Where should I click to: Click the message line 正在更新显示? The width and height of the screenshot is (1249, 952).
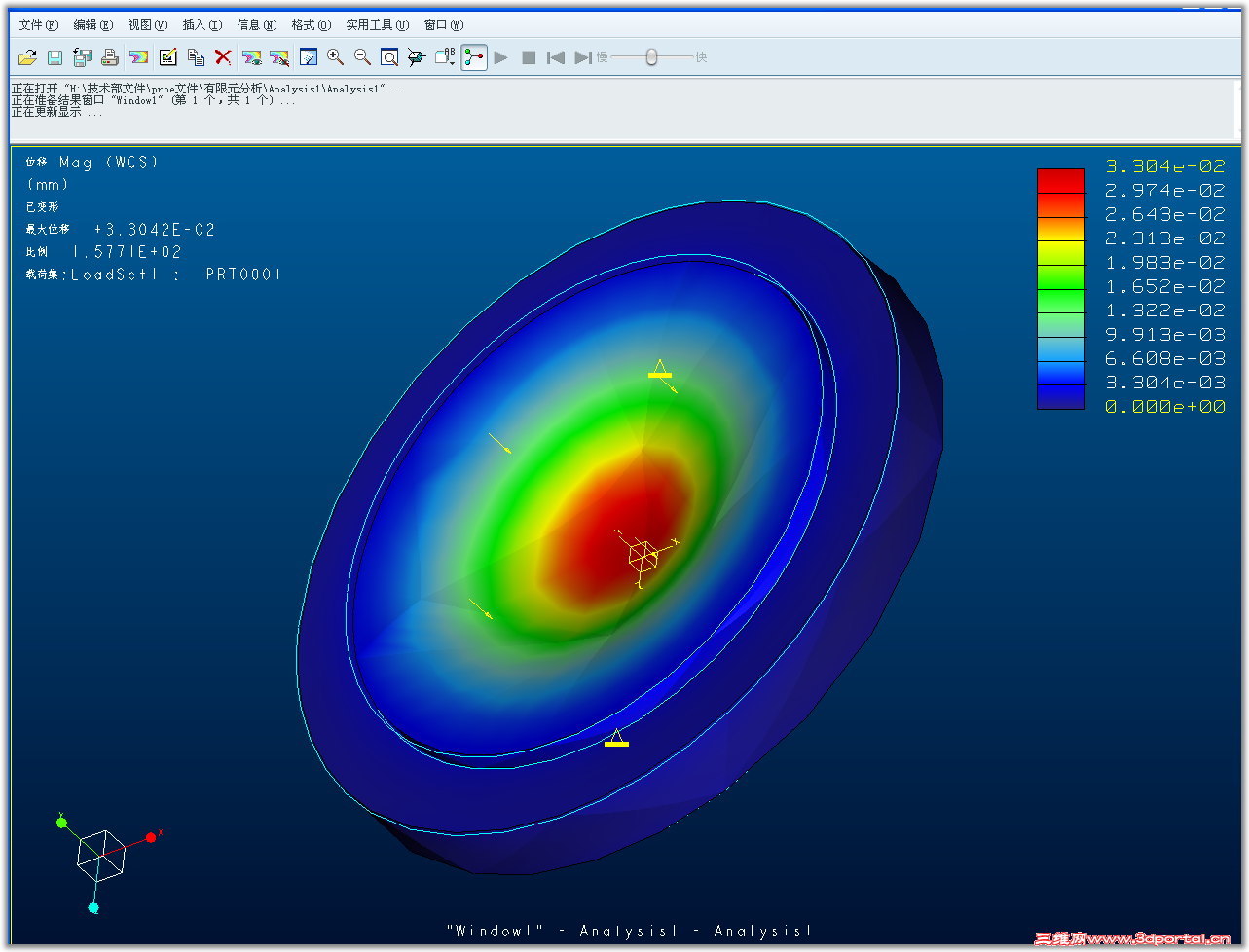click(x=57, y=112)
